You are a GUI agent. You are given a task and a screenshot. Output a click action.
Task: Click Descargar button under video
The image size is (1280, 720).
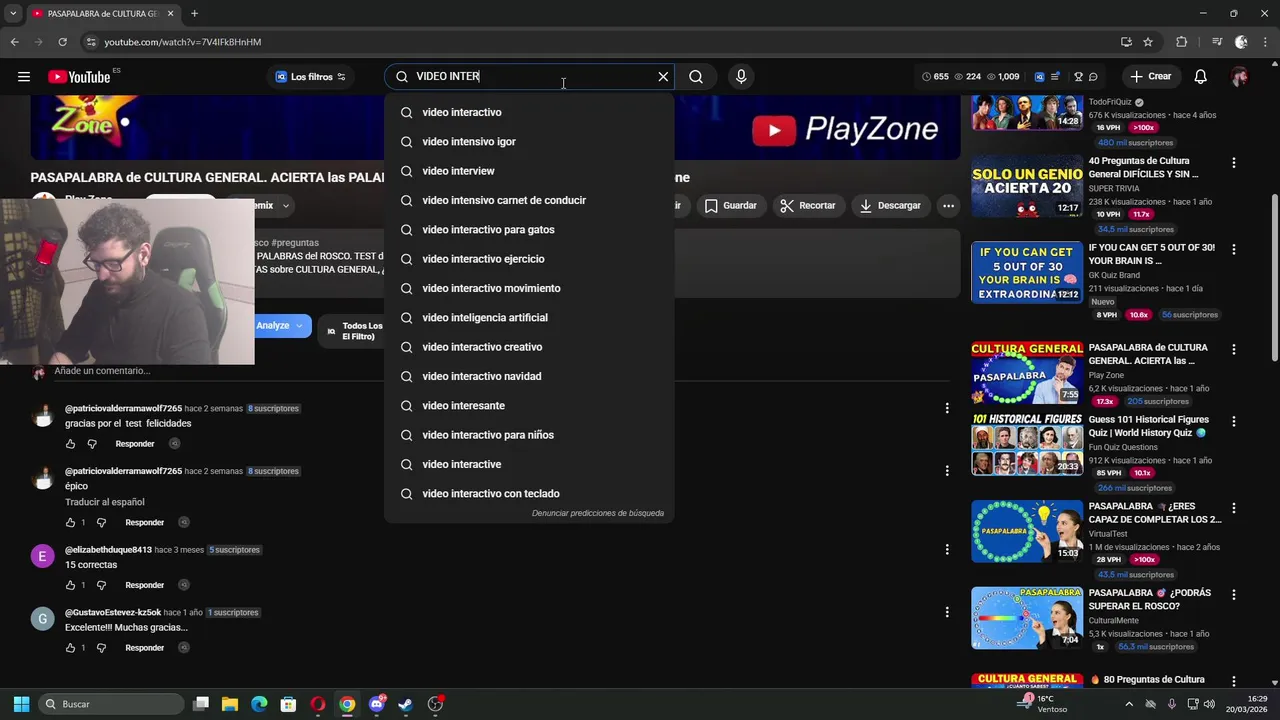(x=890, y=206)
